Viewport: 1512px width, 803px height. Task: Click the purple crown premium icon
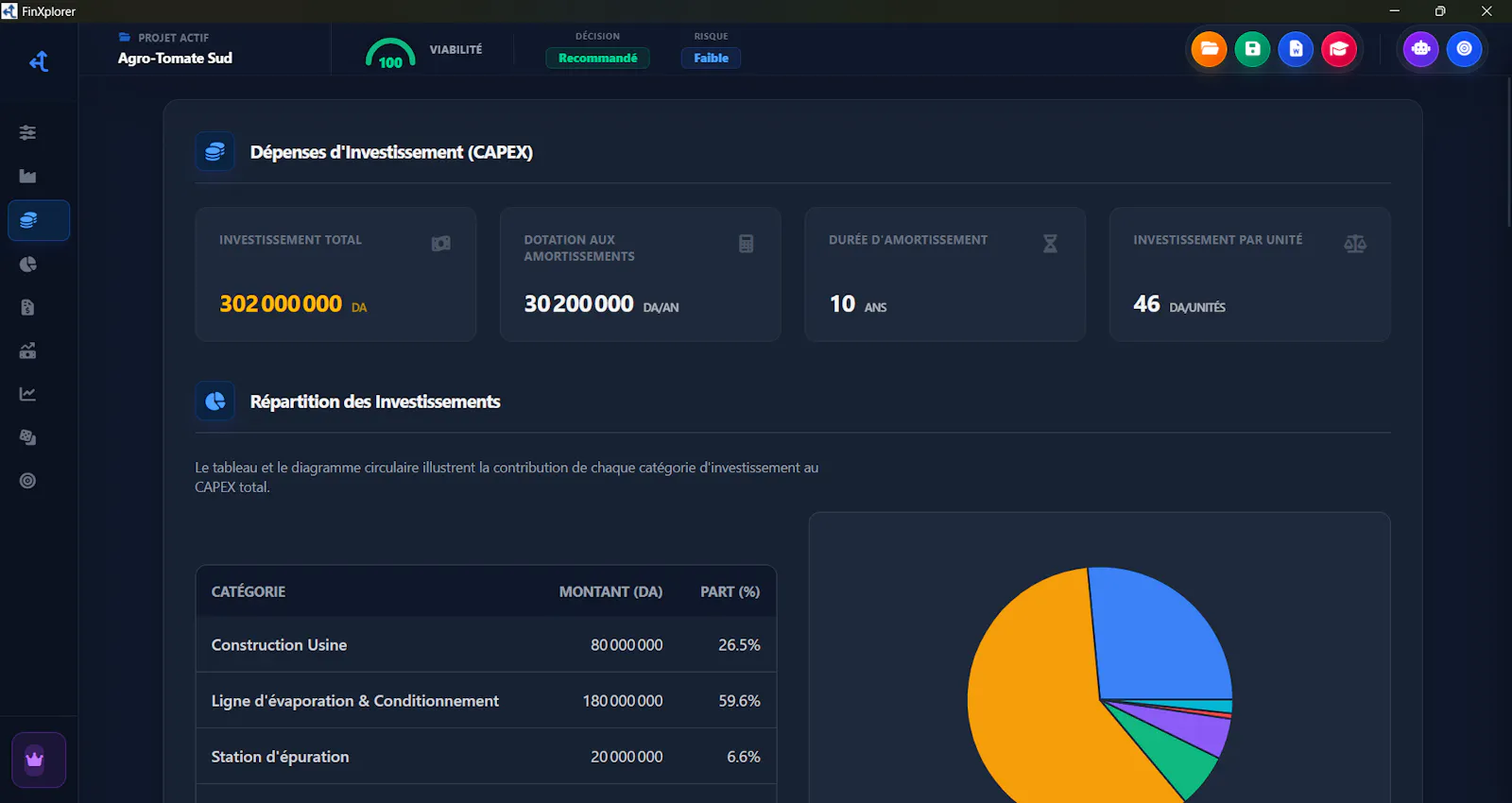coord(39,760)
